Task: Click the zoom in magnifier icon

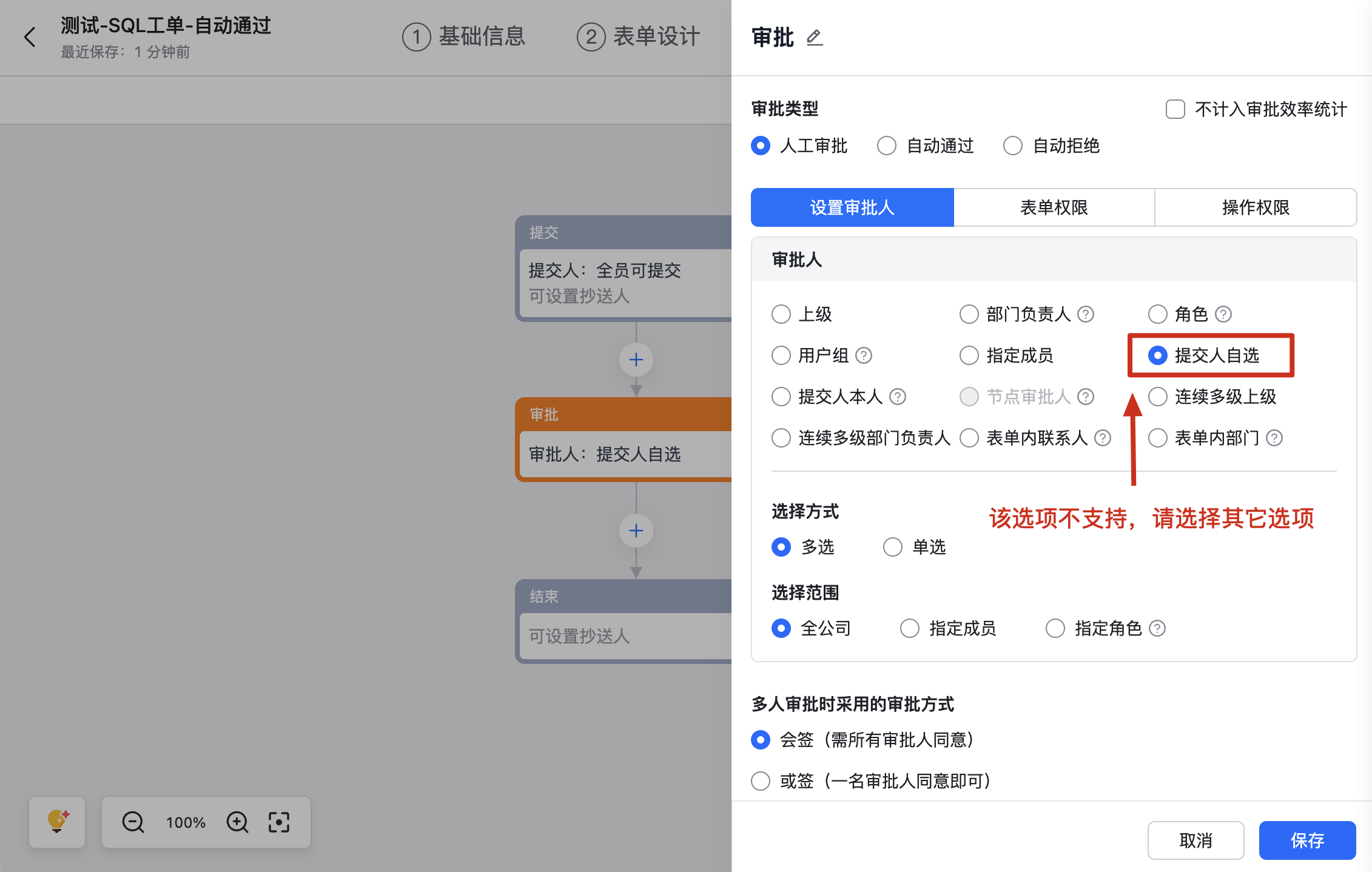Action: [237, 822]
